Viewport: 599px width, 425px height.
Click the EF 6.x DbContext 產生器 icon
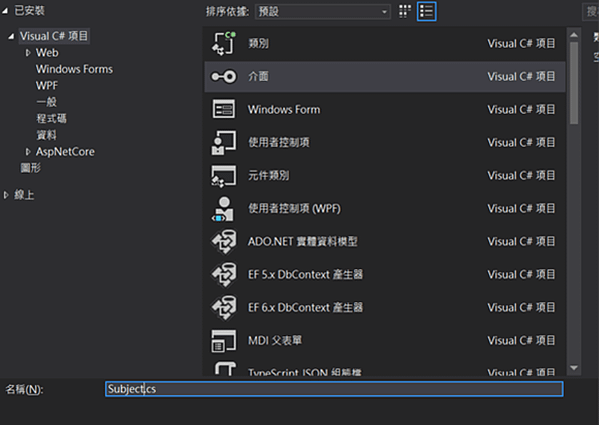coord(224,307)
